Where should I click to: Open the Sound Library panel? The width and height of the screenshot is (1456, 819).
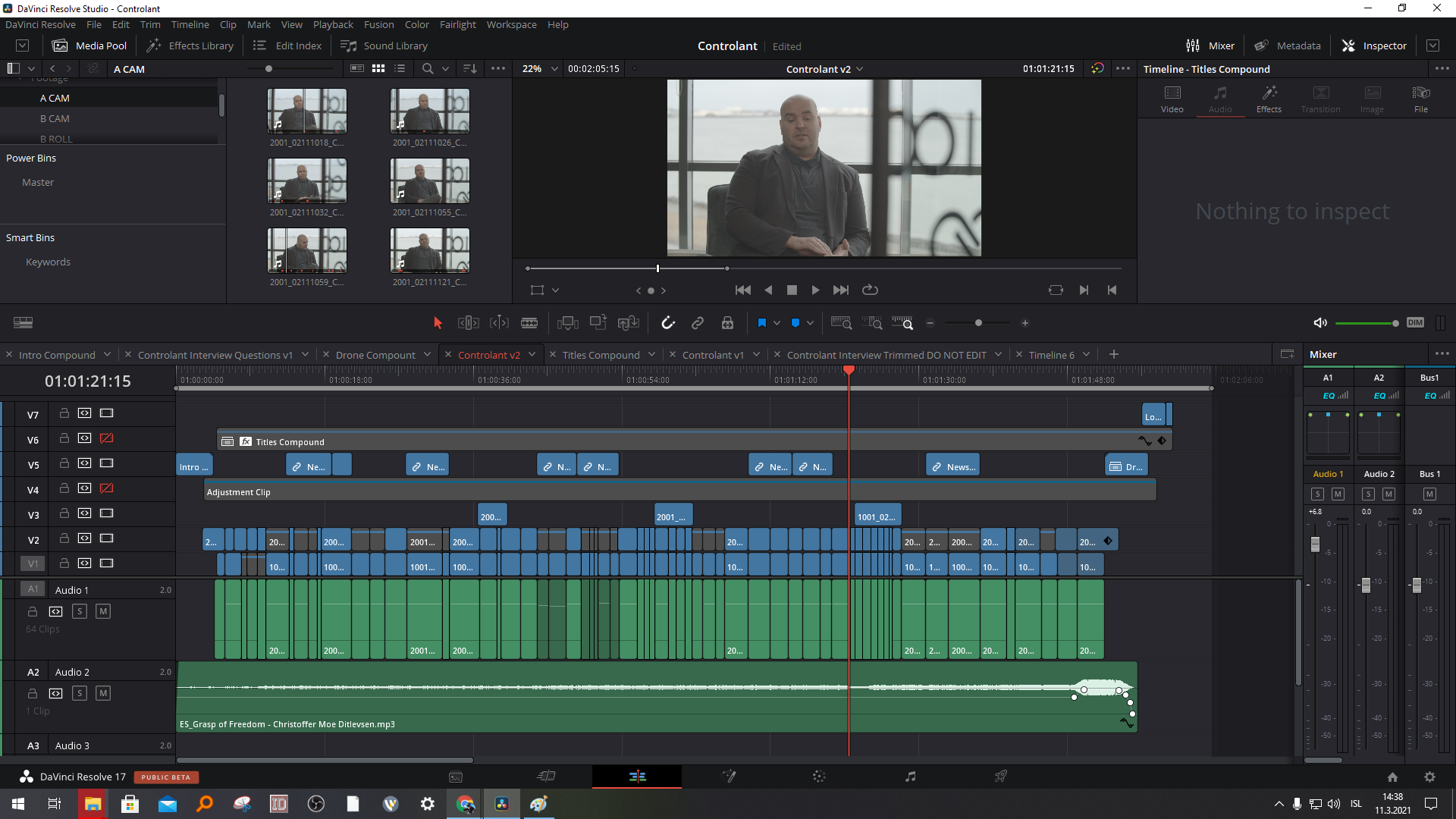click(384, 45)
